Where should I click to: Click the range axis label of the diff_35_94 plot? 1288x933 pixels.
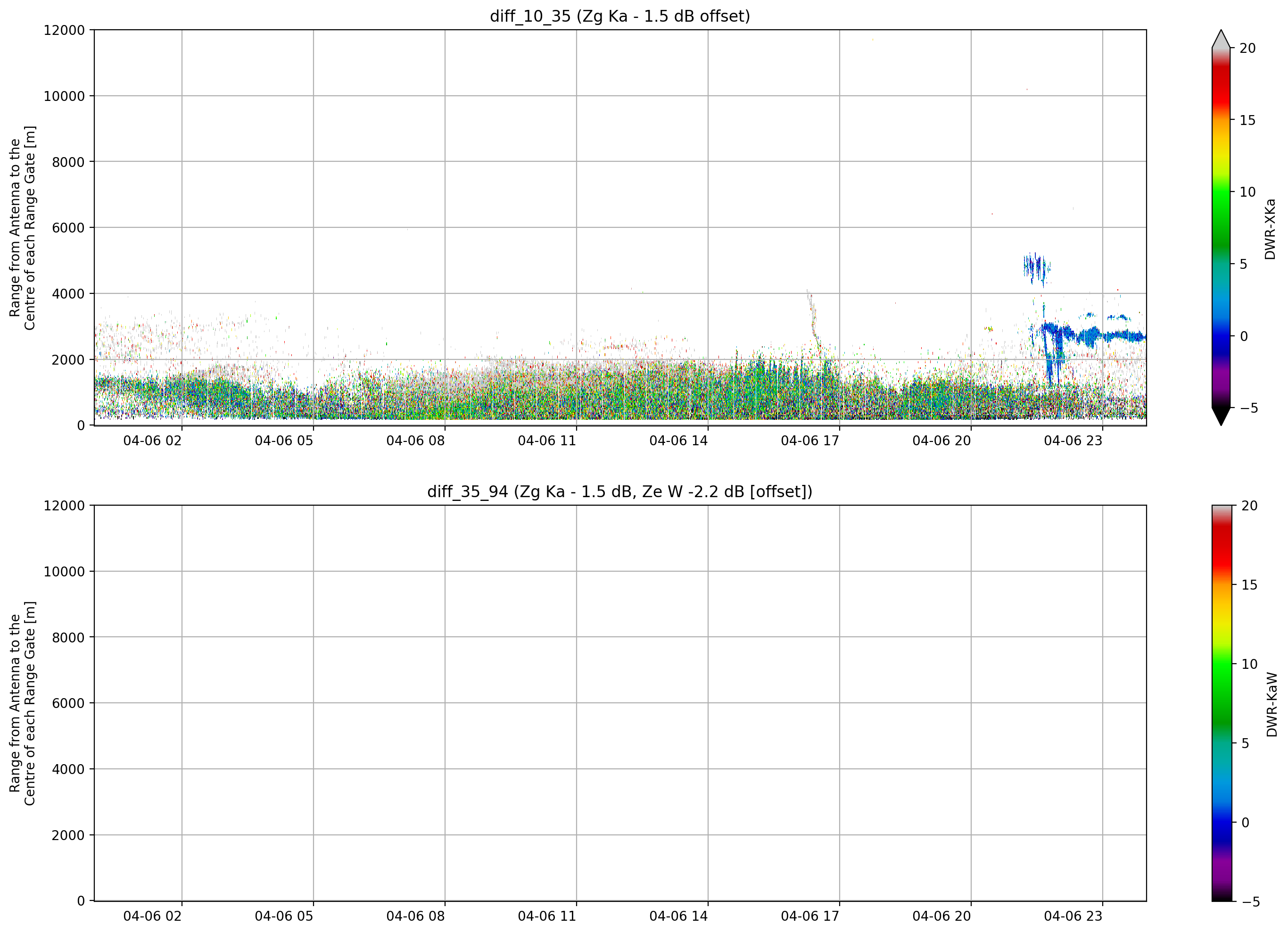pos(22,703)
